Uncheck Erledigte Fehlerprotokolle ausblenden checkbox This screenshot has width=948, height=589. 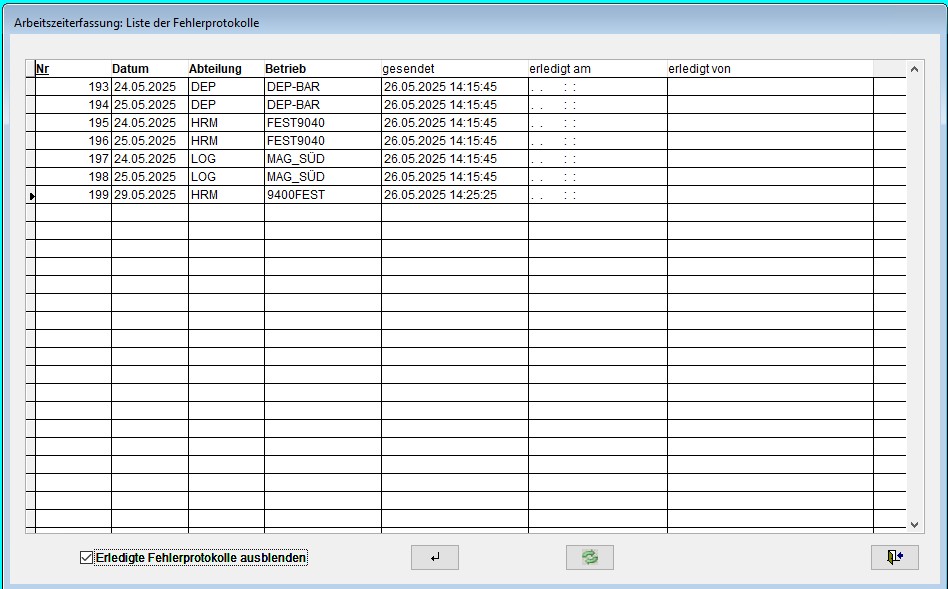tap(86, 558)
